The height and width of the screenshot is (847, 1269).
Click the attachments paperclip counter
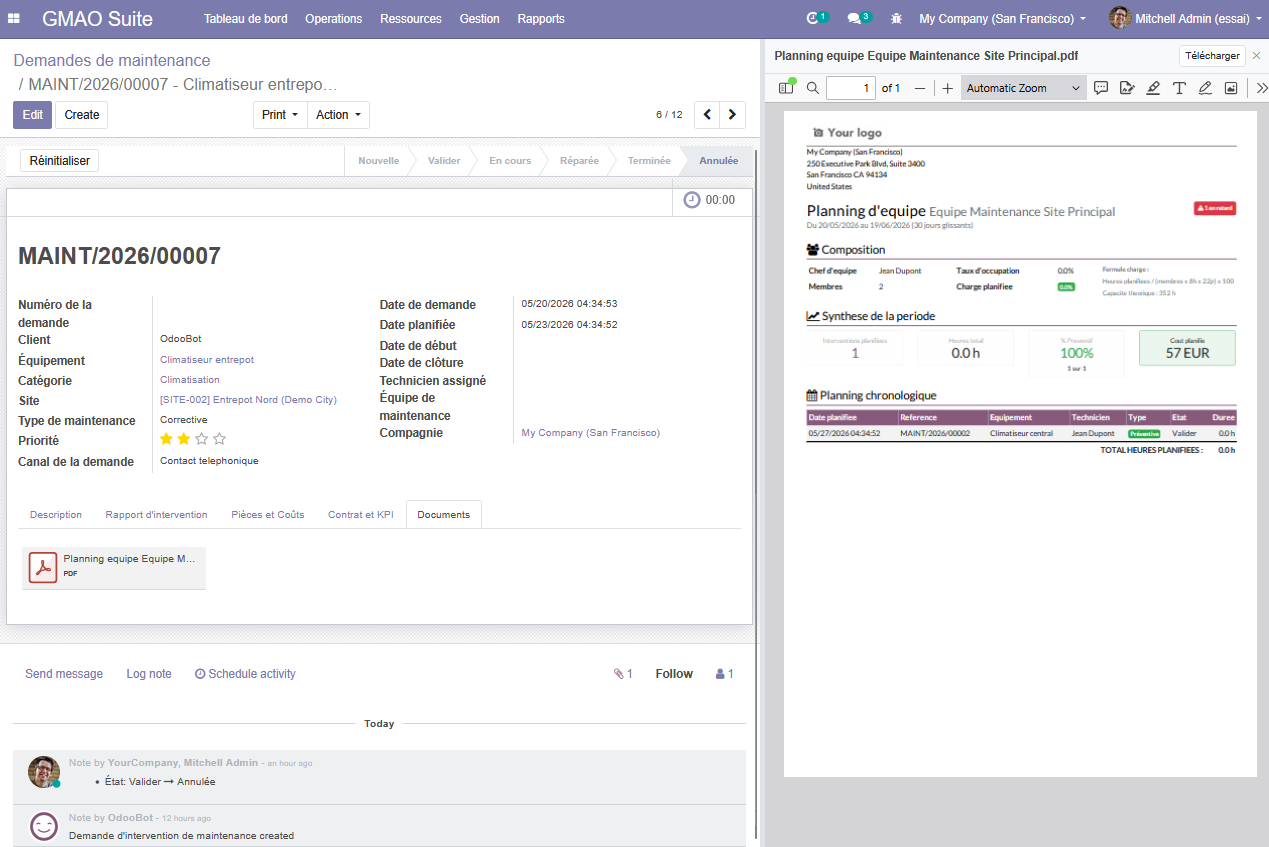tap(623, 674)
